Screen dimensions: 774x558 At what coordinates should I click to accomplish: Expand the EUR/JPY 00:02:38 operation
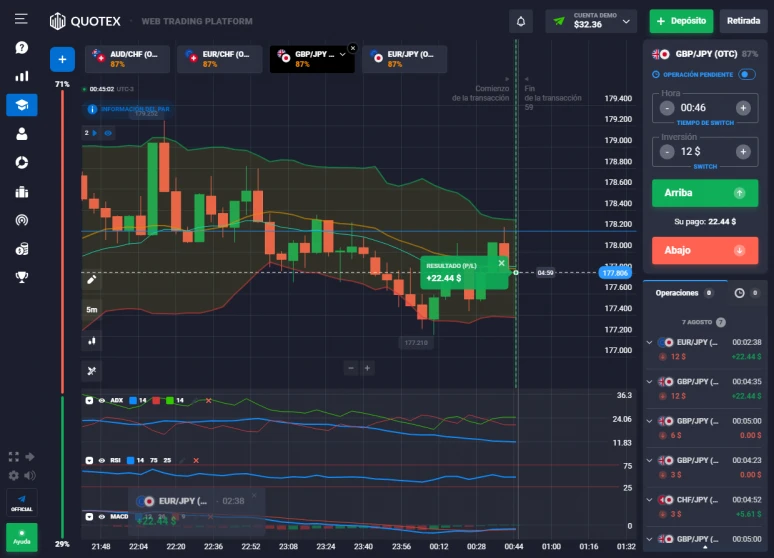pos(649,342)
